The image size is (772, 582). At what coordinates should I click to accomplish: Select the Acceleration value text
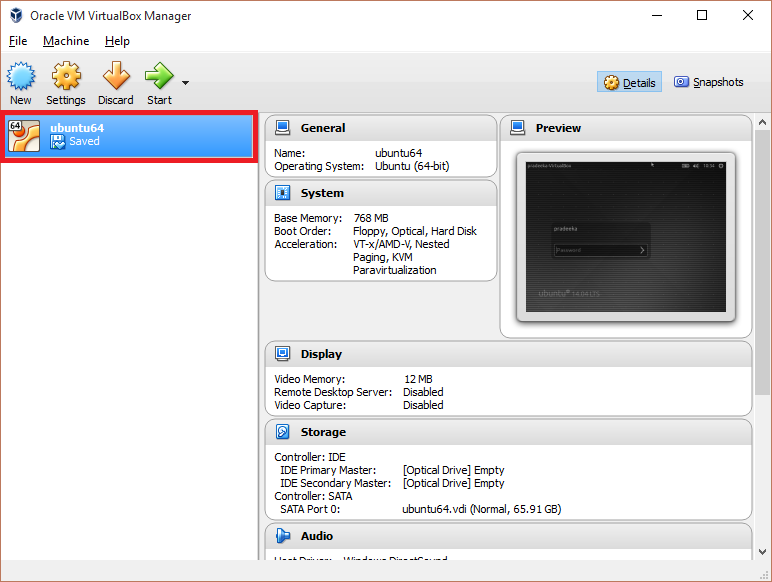point(401,257)
